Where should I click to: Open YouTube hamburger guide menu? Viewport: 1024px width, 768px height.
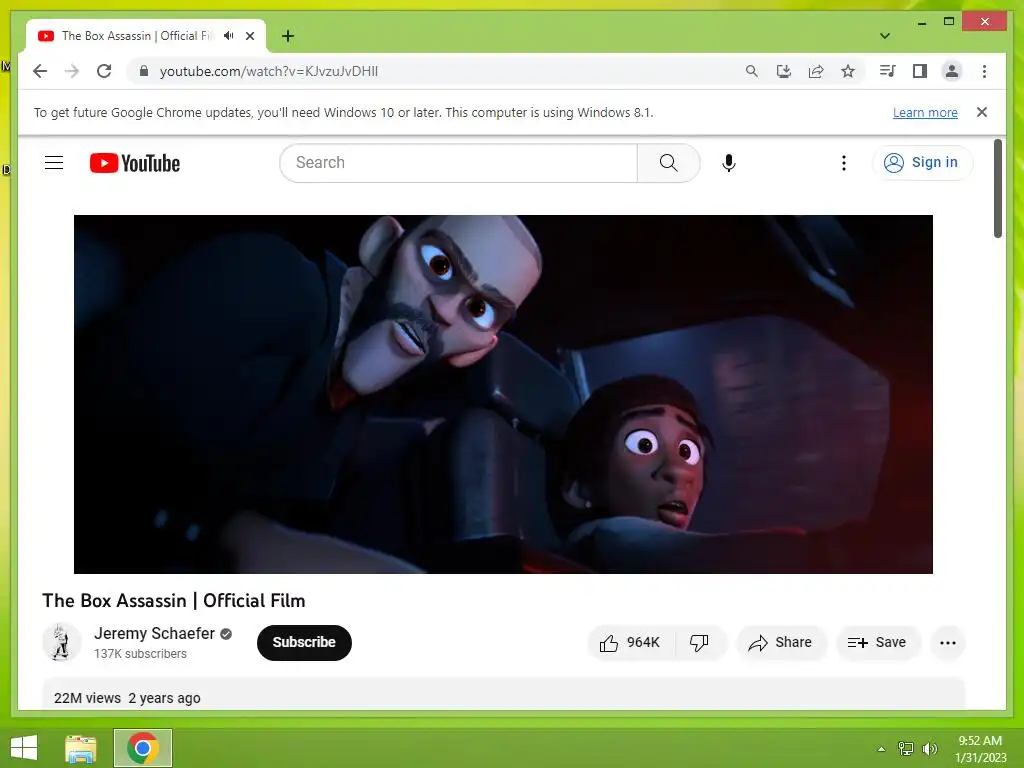[54, 163]
